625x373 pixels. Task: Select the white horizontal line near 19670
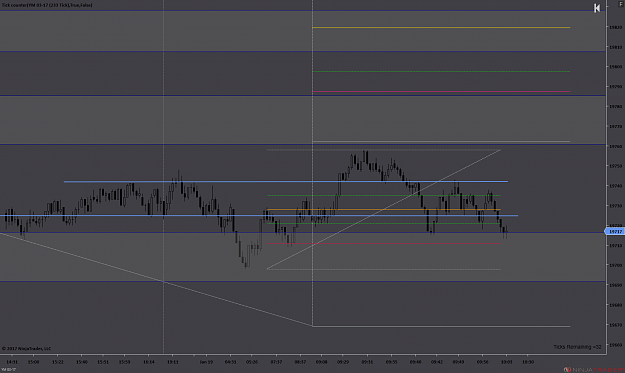point(441,326)
